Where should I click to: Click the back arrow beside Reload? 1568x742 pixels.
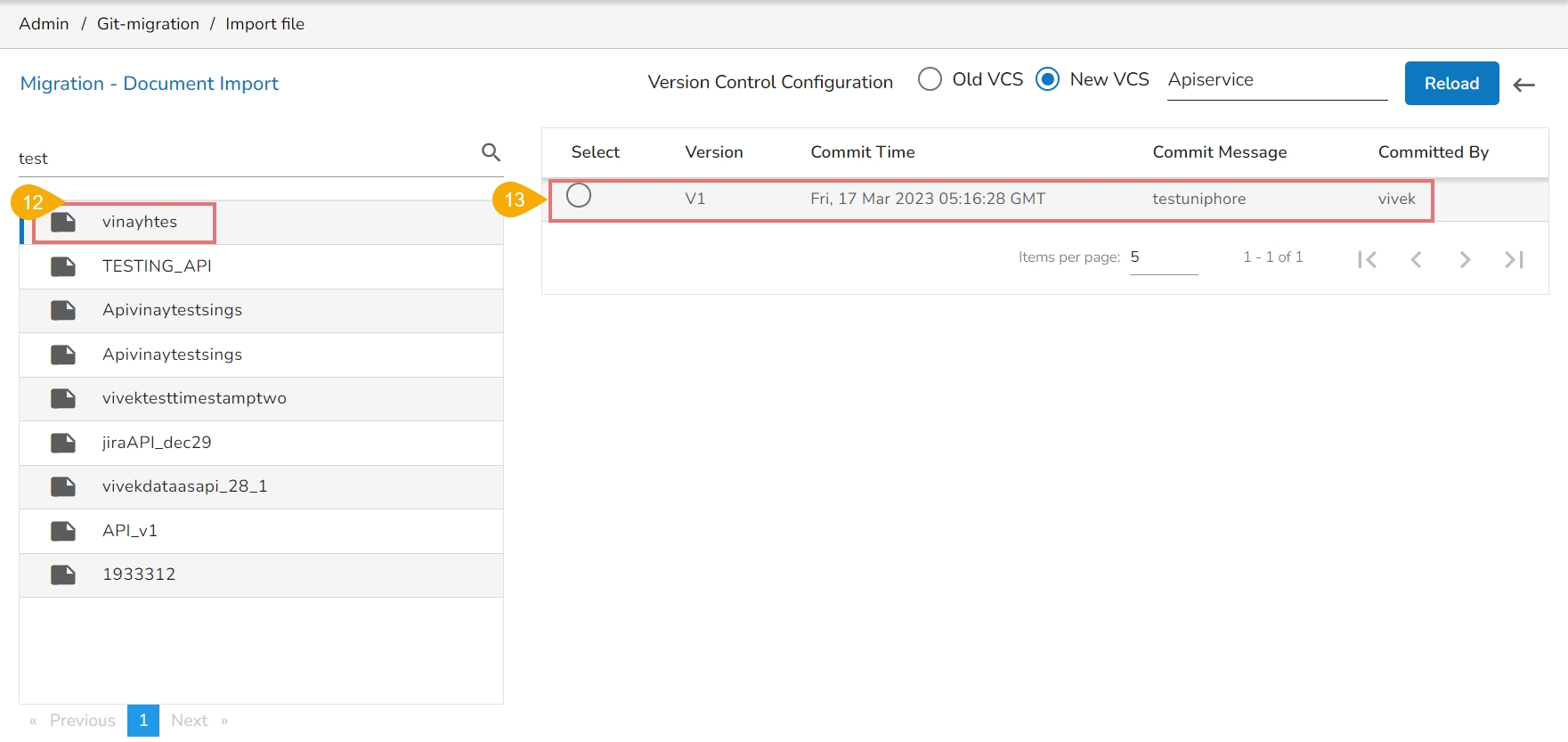[1524, 85]
